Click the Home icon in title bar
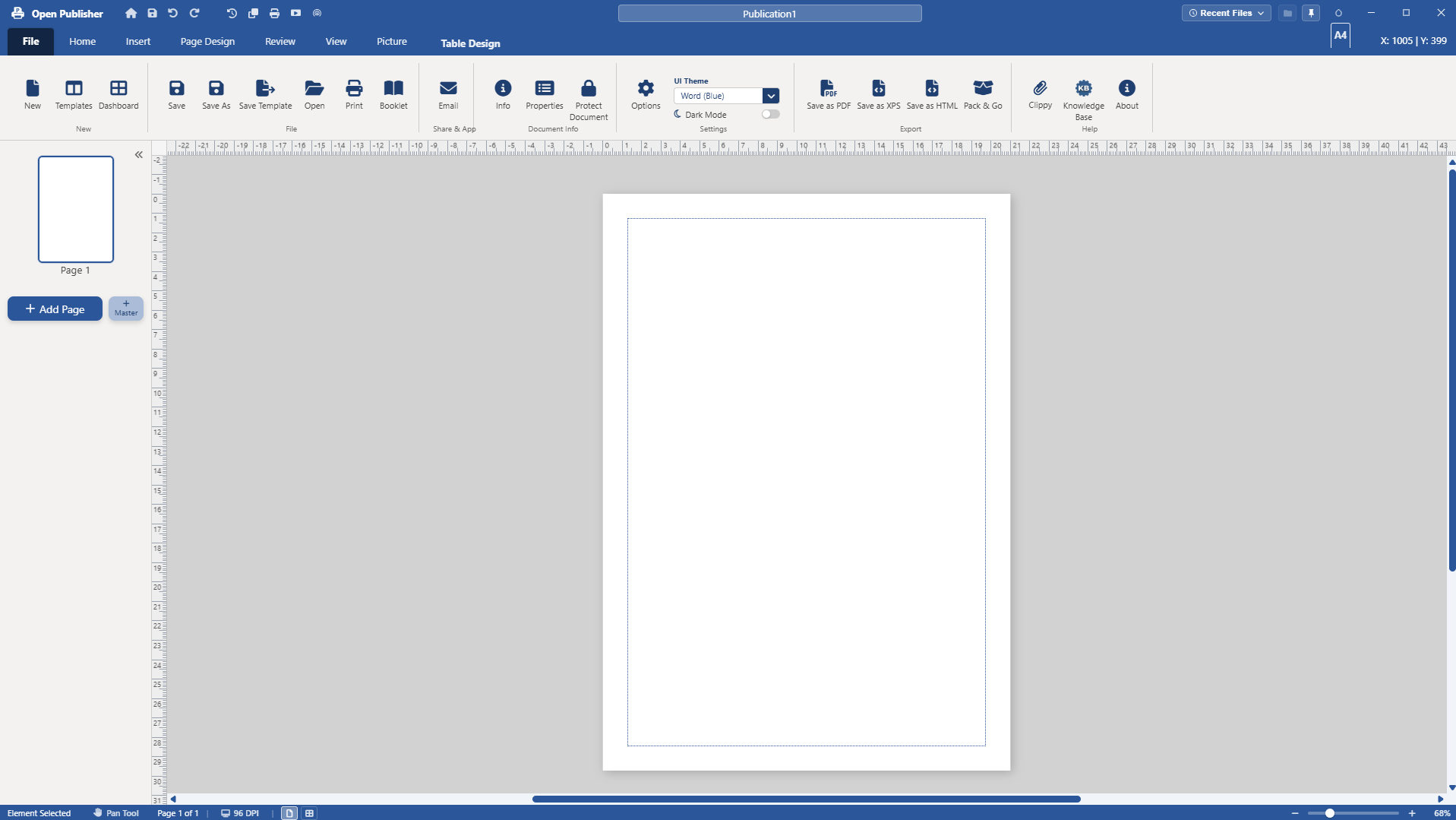The image size is (1456, 820). point(131,13)
